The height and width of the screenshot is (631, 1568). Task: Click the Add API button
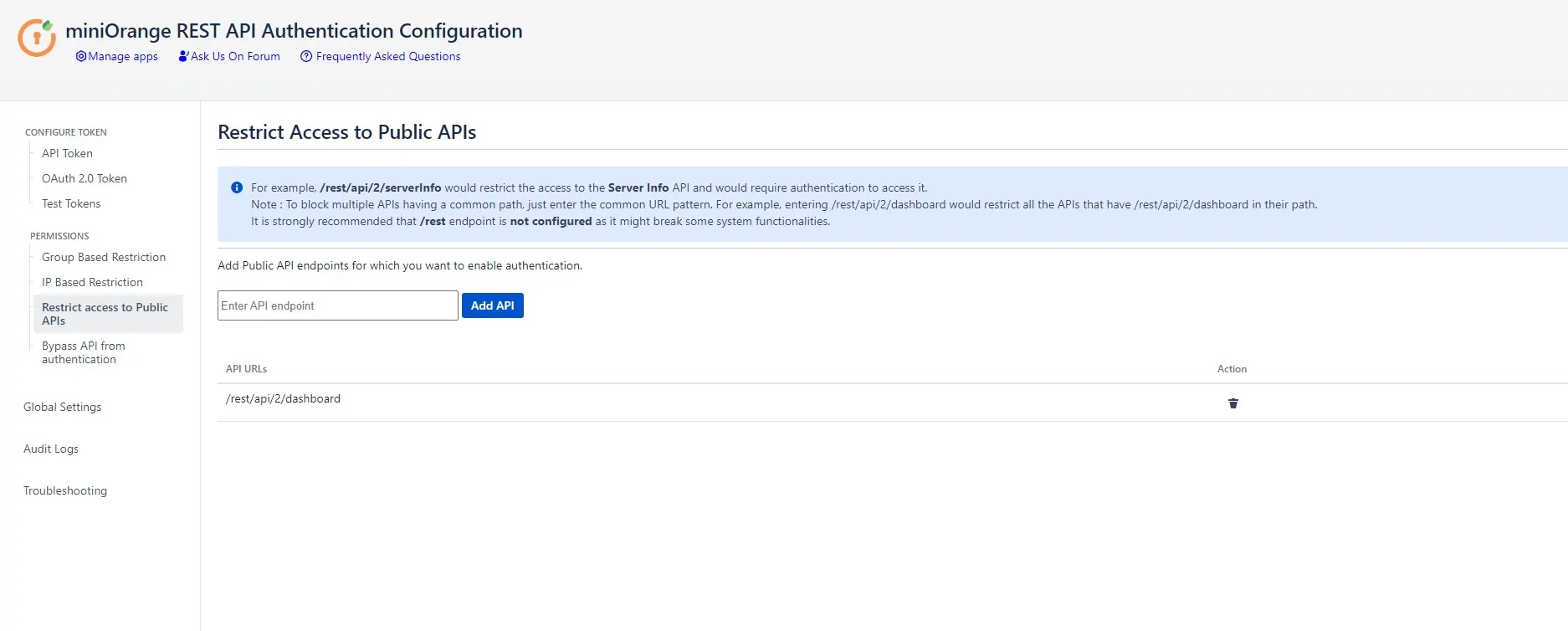[493, 305]
